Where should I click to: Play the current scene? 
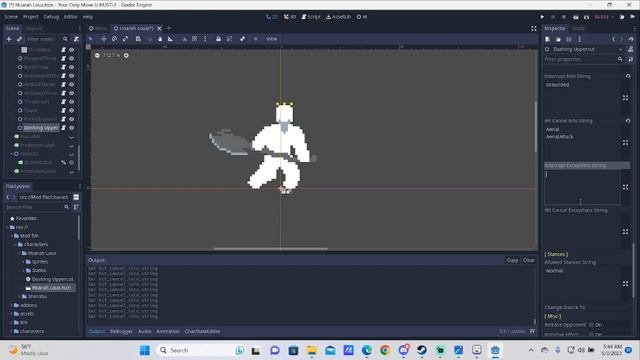[576, 17]
